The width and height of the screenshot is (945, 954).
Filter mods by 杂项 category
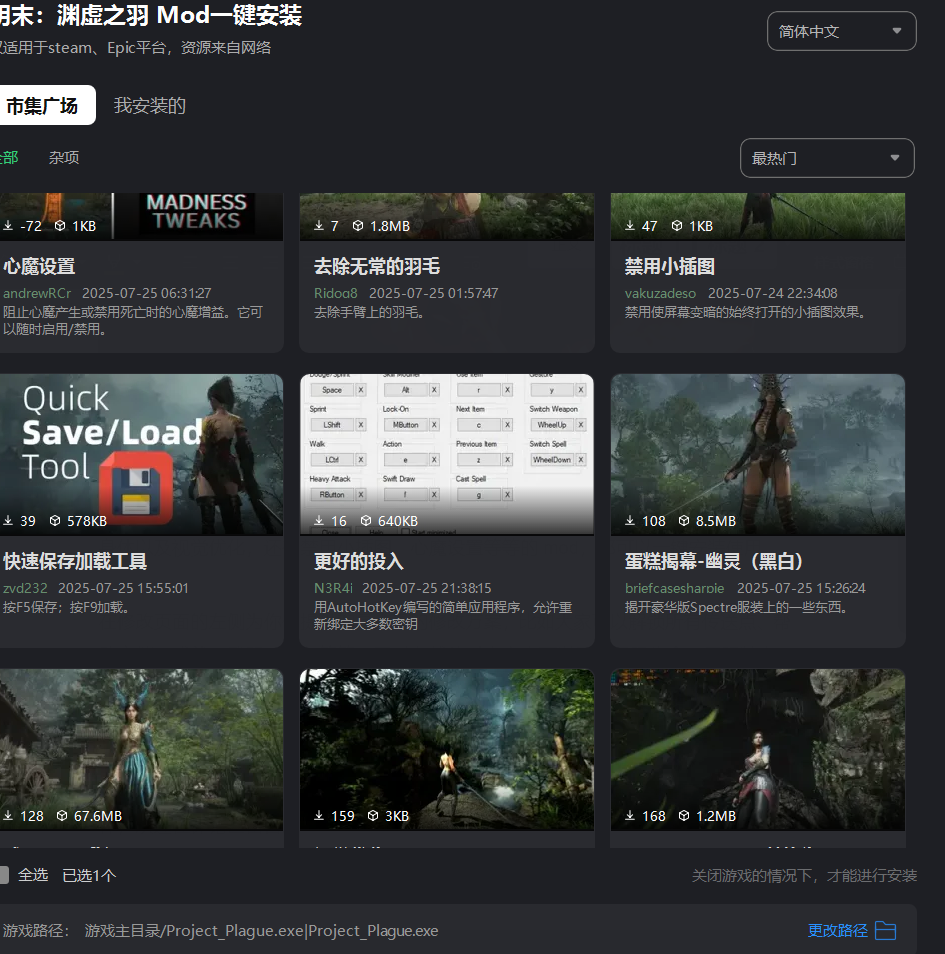(x=64, y=158)
